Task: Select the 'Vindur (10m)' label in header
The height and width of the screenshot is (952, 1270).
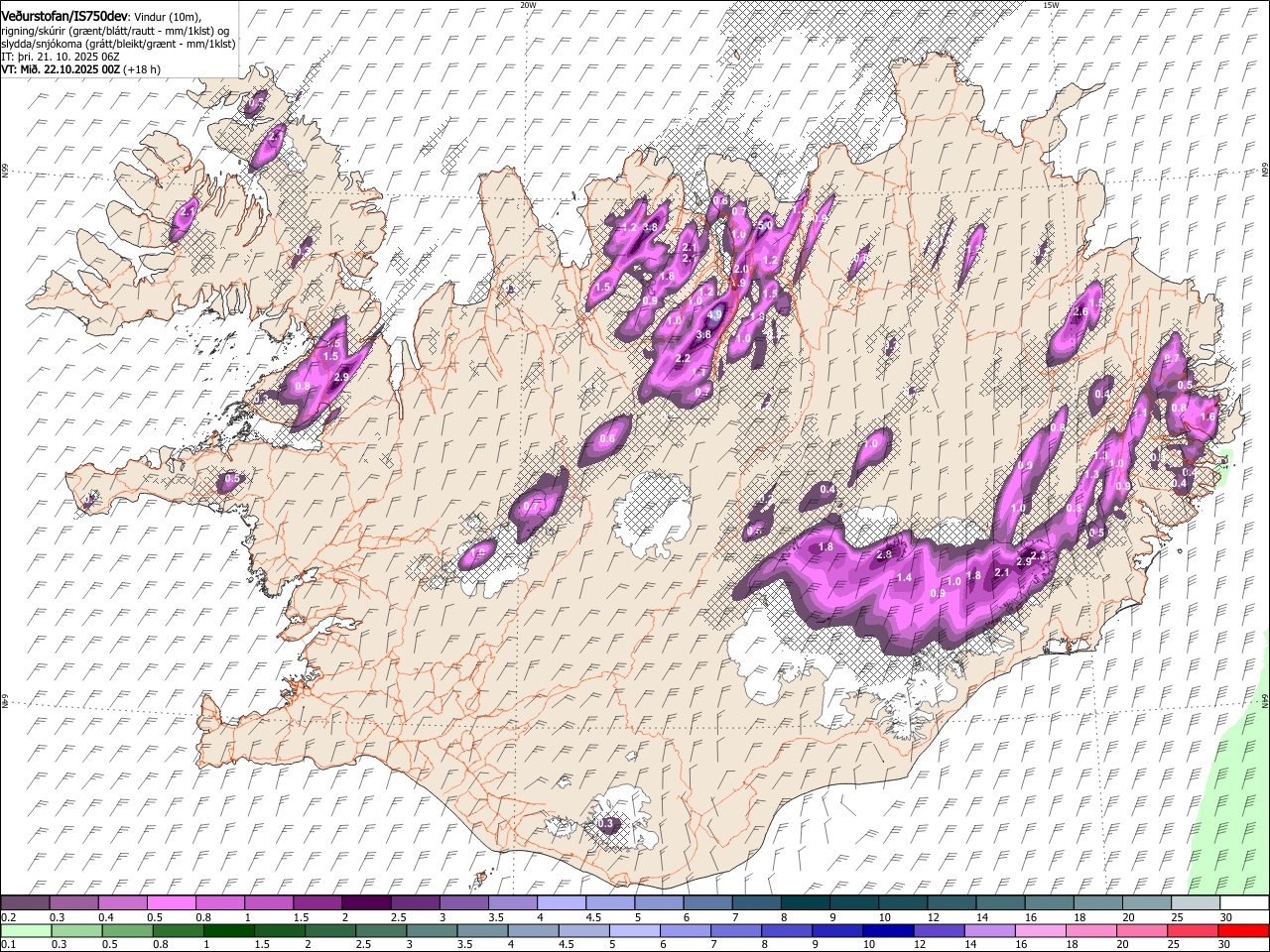Action: pyautogui.click(x=168, y=17)
